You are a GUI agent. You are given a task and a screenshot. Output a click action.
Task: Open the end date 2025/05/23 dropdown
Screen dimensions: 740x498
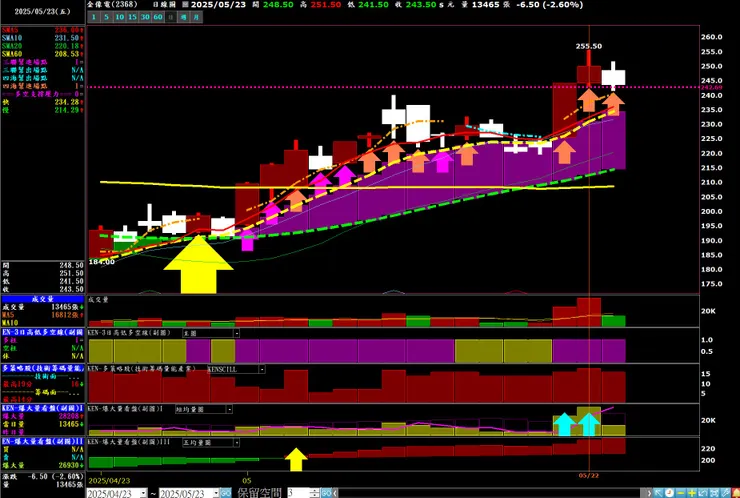[216, 493]
